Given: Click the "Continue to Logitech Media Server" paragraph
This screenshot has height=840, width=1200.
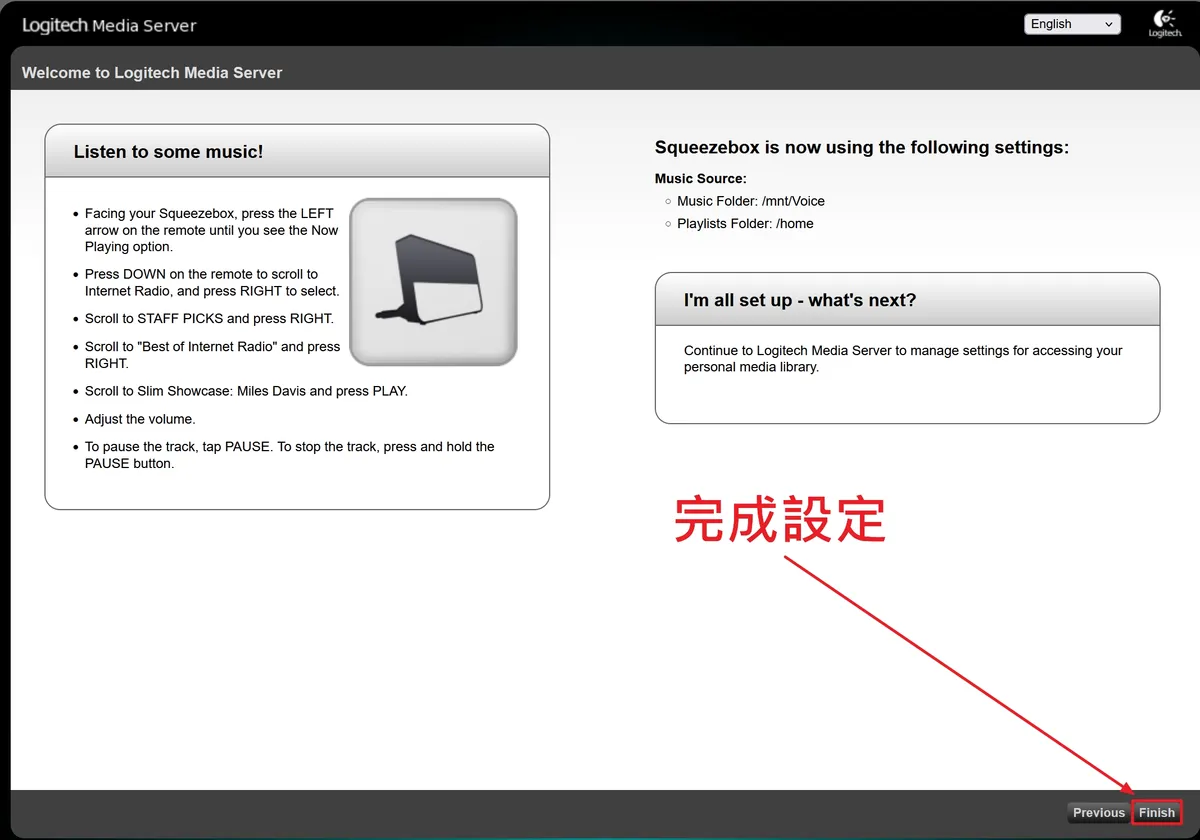Looking at the screenshot, I should pos(903,359).
